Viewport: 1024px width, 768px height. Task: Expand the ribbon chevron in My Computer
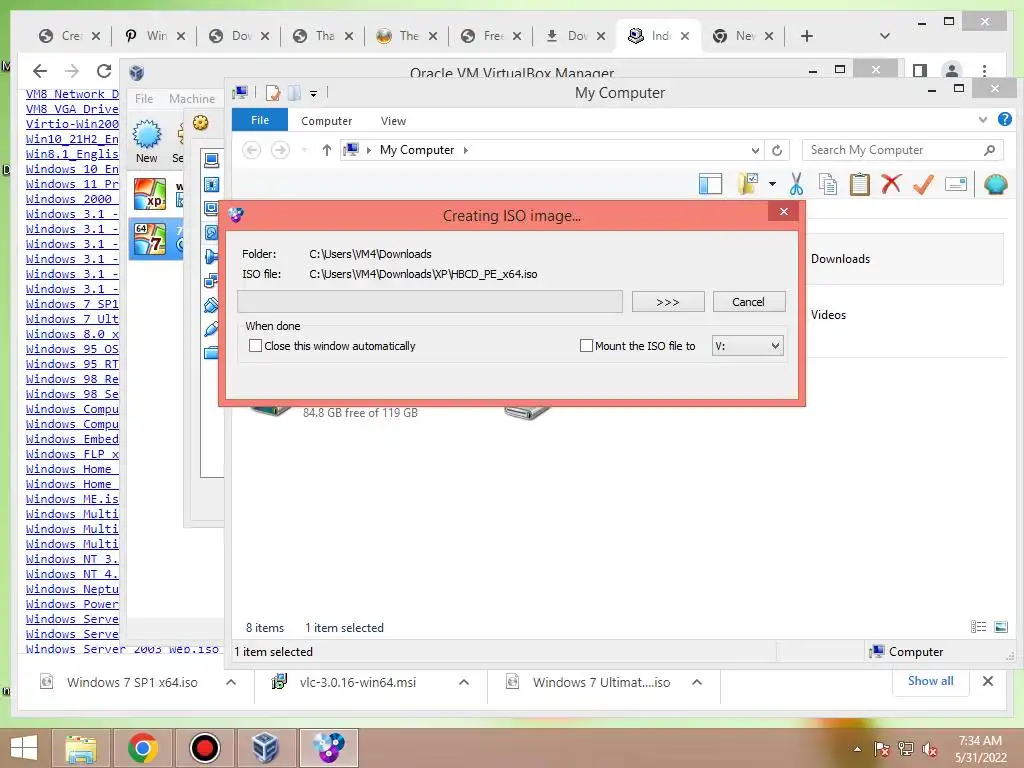coord(982,120)
